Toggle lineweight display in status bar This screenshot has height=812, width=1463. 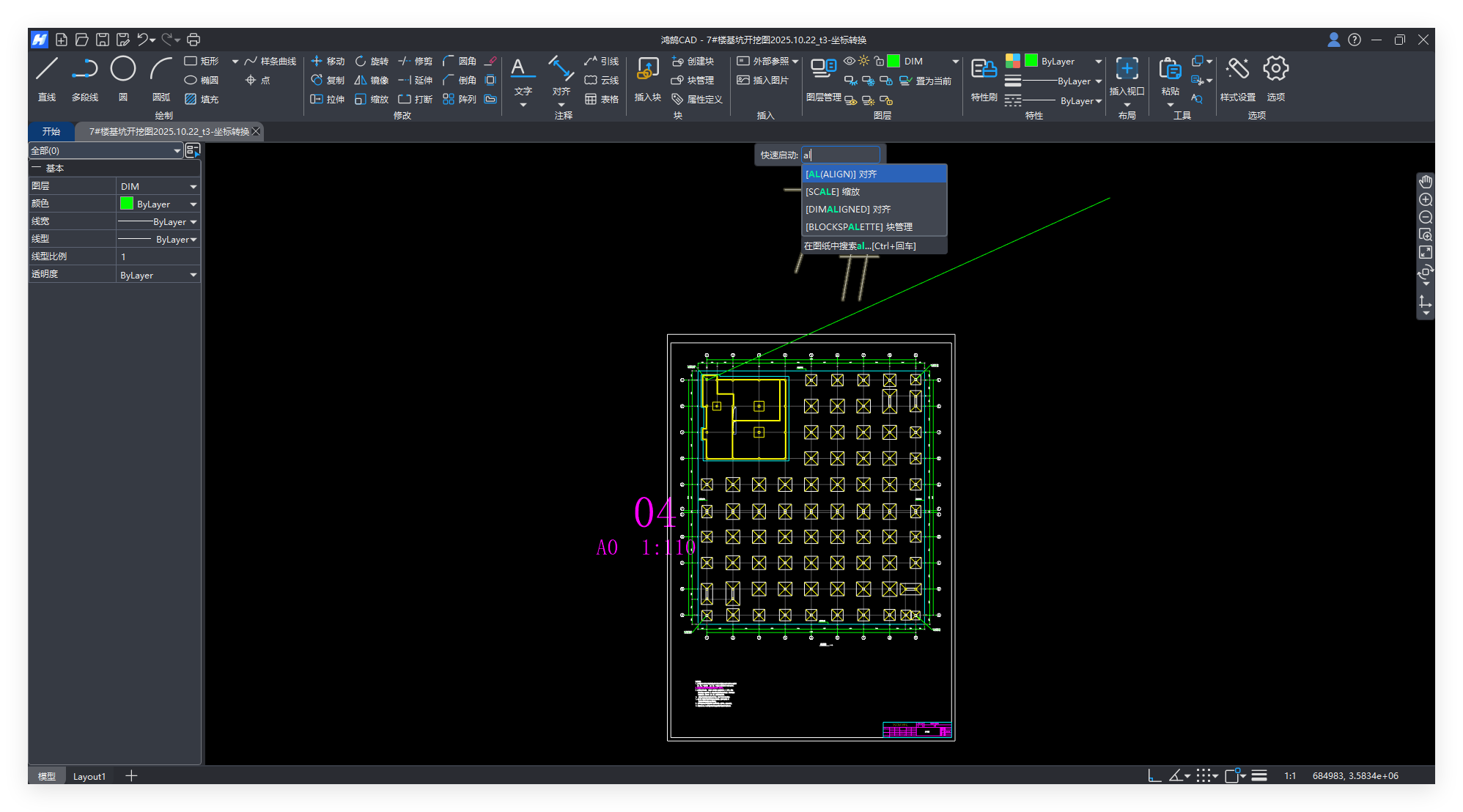click(x=1259, y=775)
